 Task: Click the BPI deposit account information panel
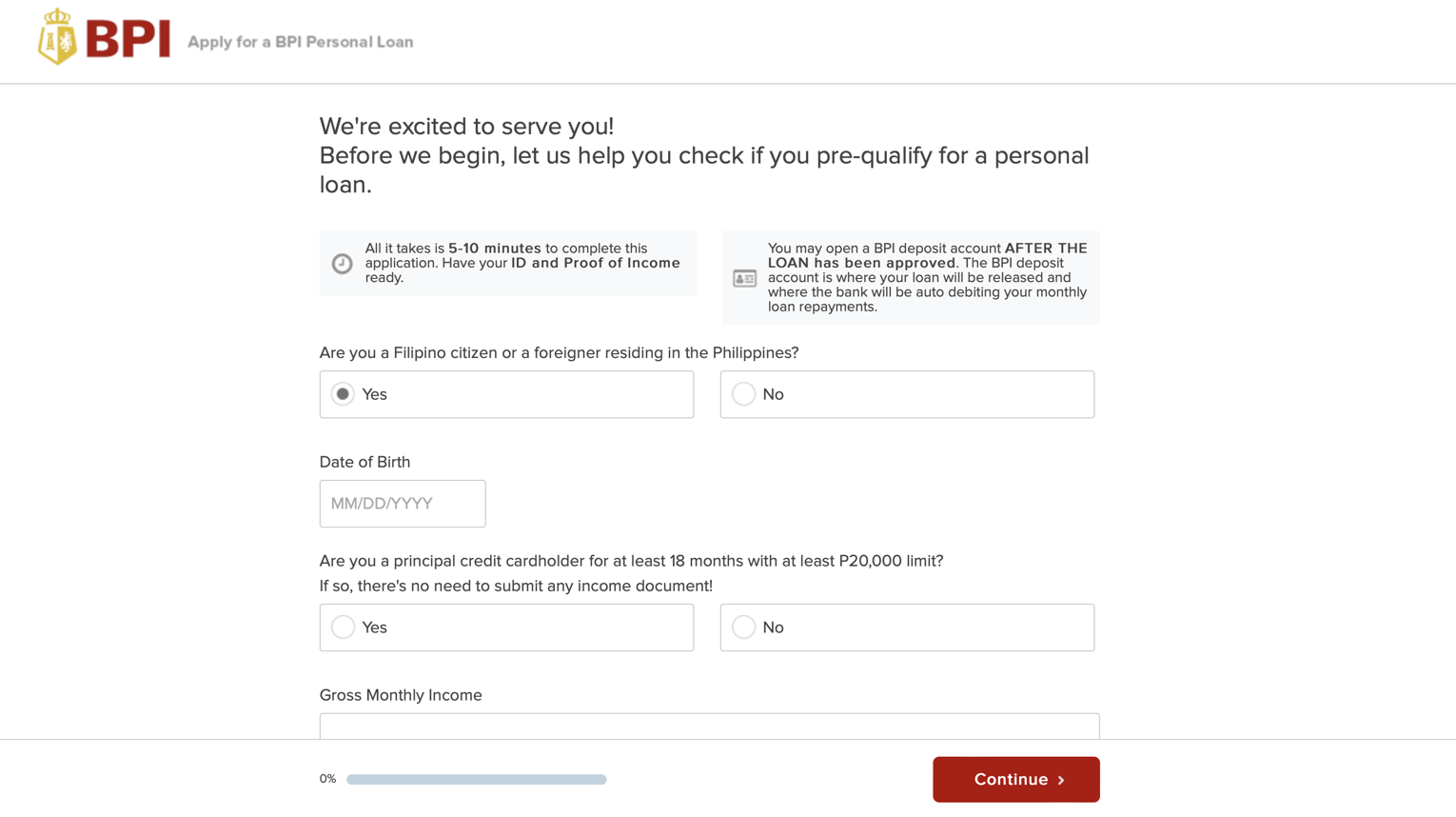click(911, 276)
